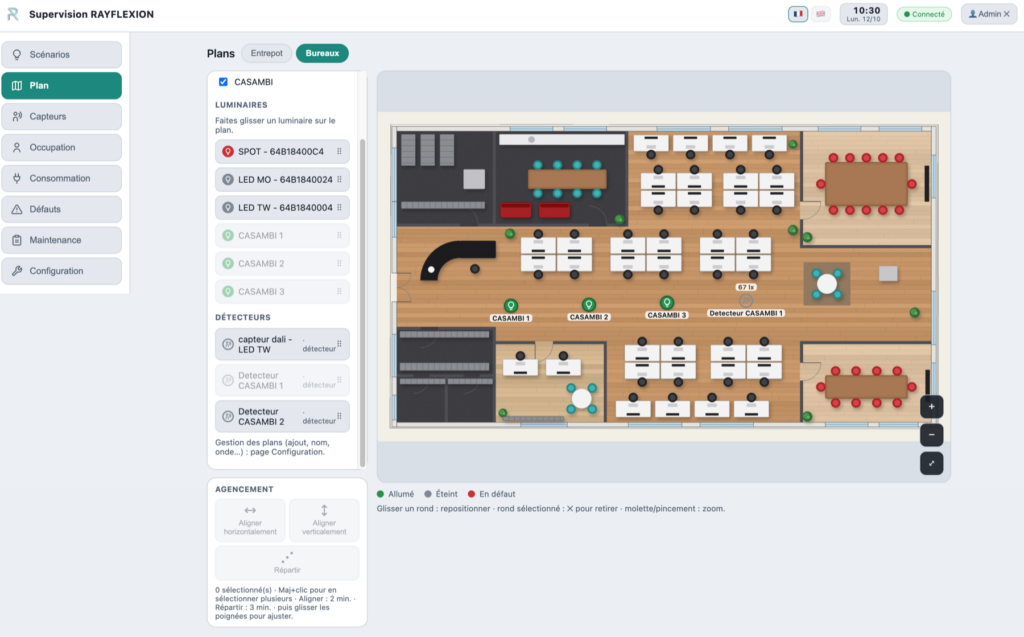Click the grey icon of LED TW
The width and height of the screenshot is (1024, 637).
228,208
